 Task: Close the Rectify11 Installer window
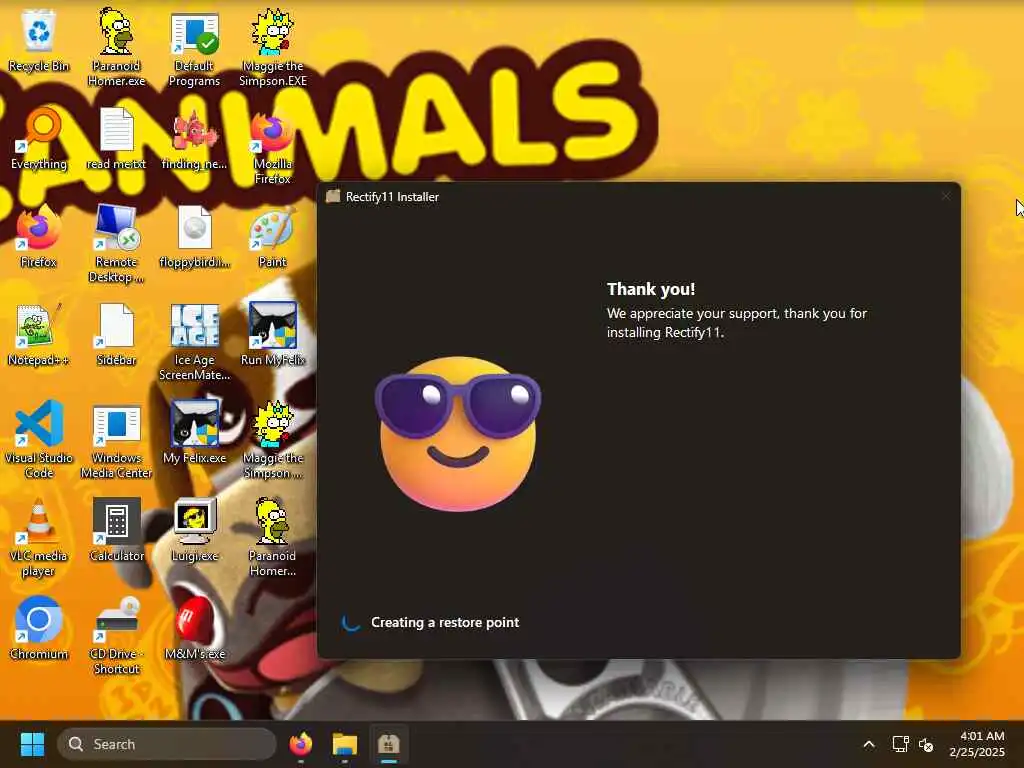[946, 196]
